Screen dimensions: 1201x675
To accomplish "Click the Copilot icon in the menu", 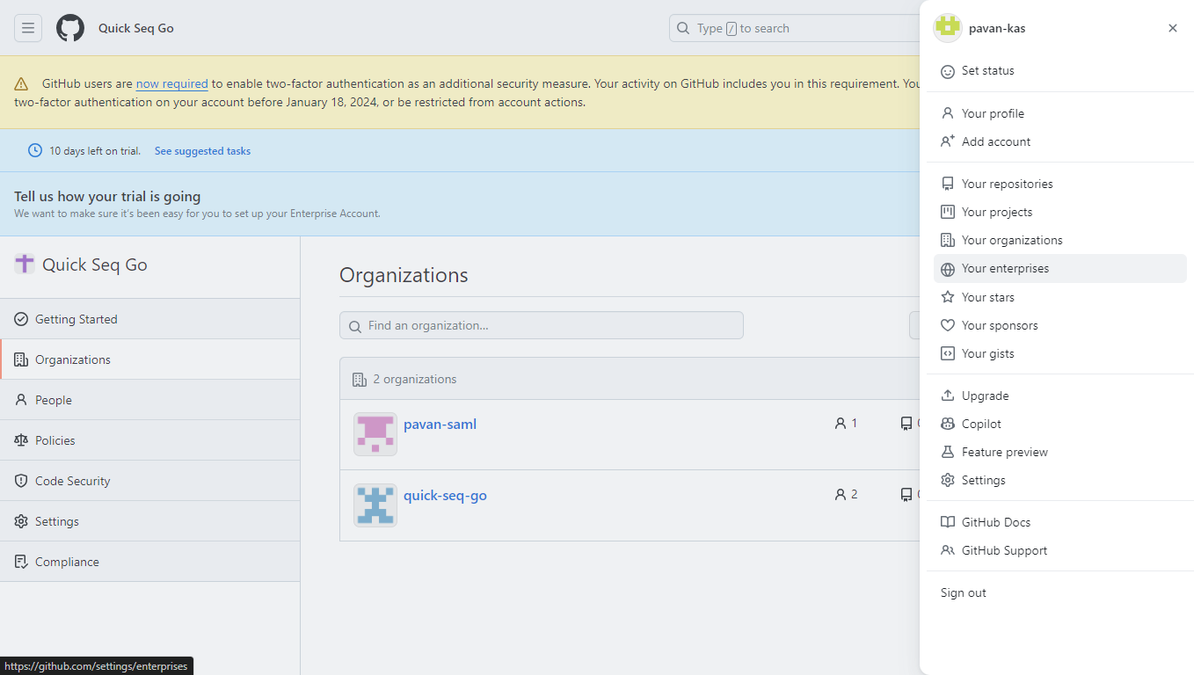I will pyautogui.click(x=948, y=424).
